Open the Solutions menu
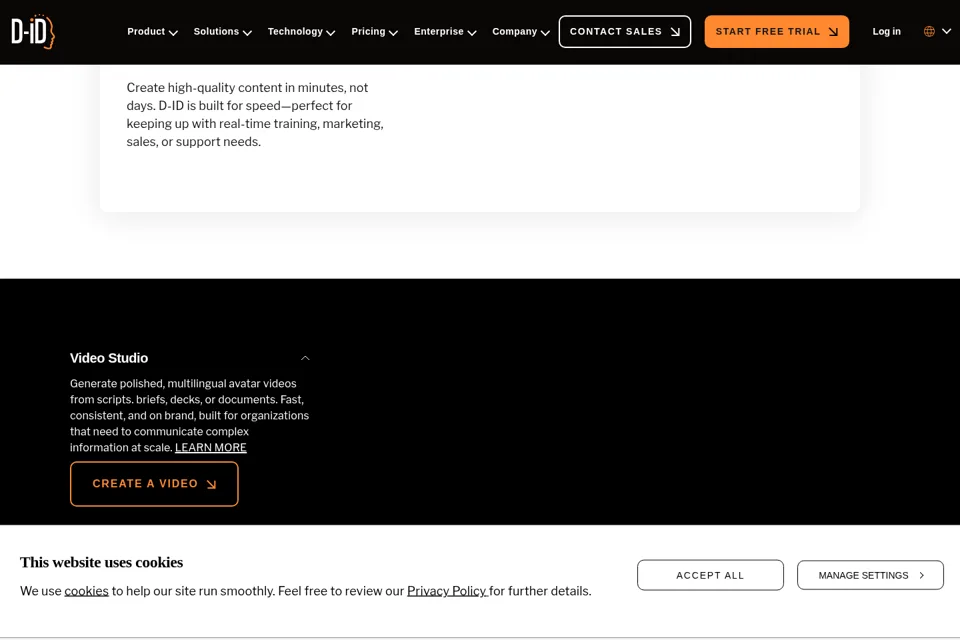 222,31
